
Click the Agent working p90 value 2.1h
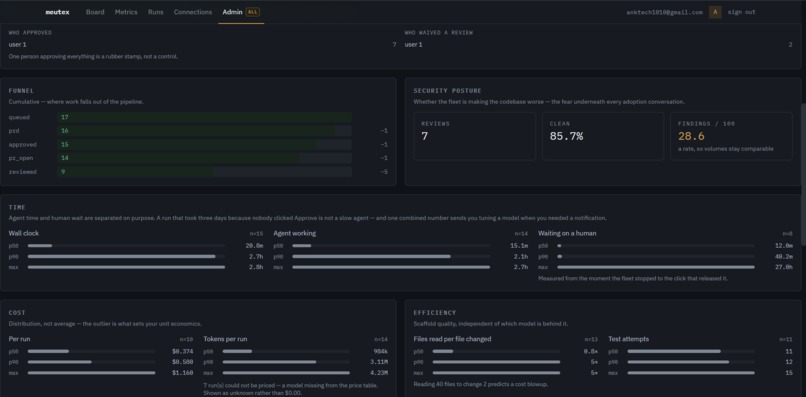[x=520, y=257]
